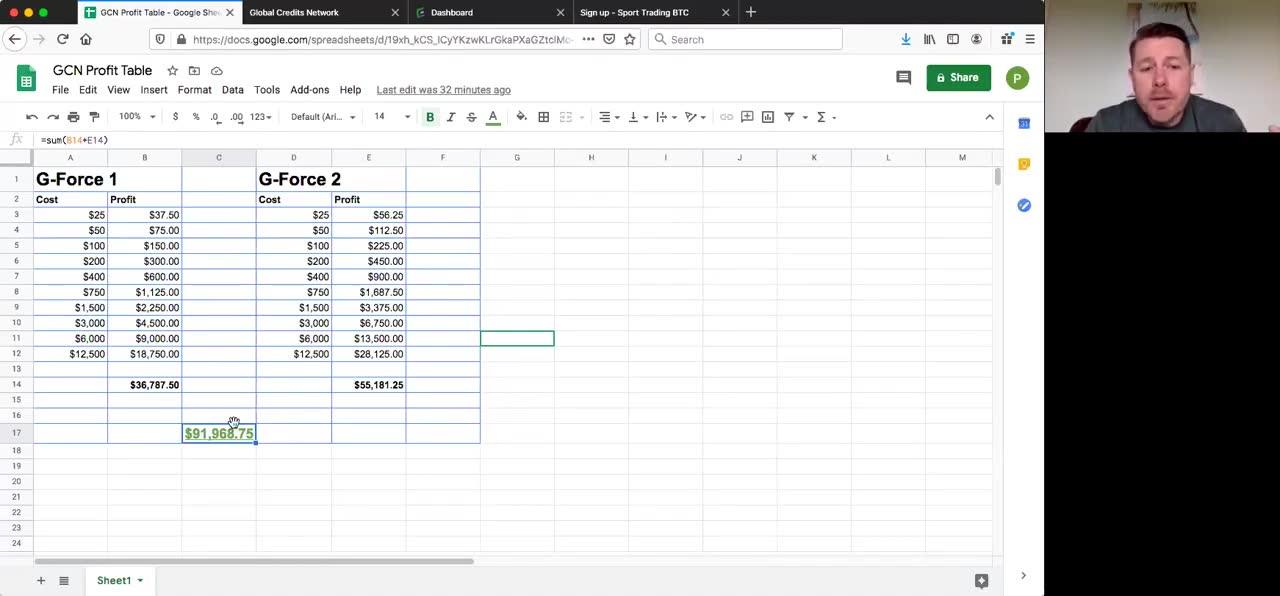Toggle italic formatting
The image size is (1280, 596).
tap(451, 117)
